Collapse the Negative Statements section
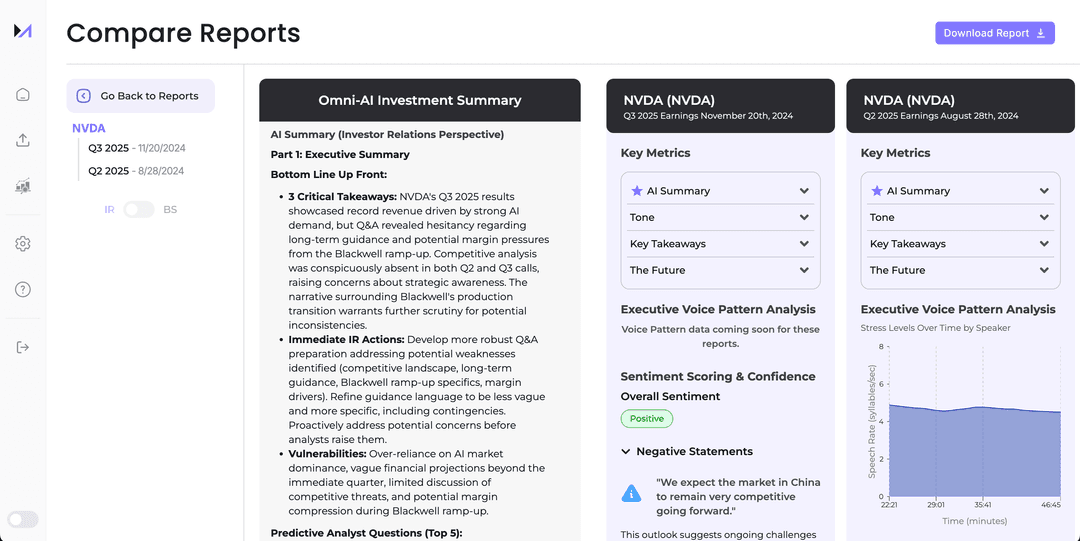The height and width of the screenshot is (541, 1080). [627, 452]
